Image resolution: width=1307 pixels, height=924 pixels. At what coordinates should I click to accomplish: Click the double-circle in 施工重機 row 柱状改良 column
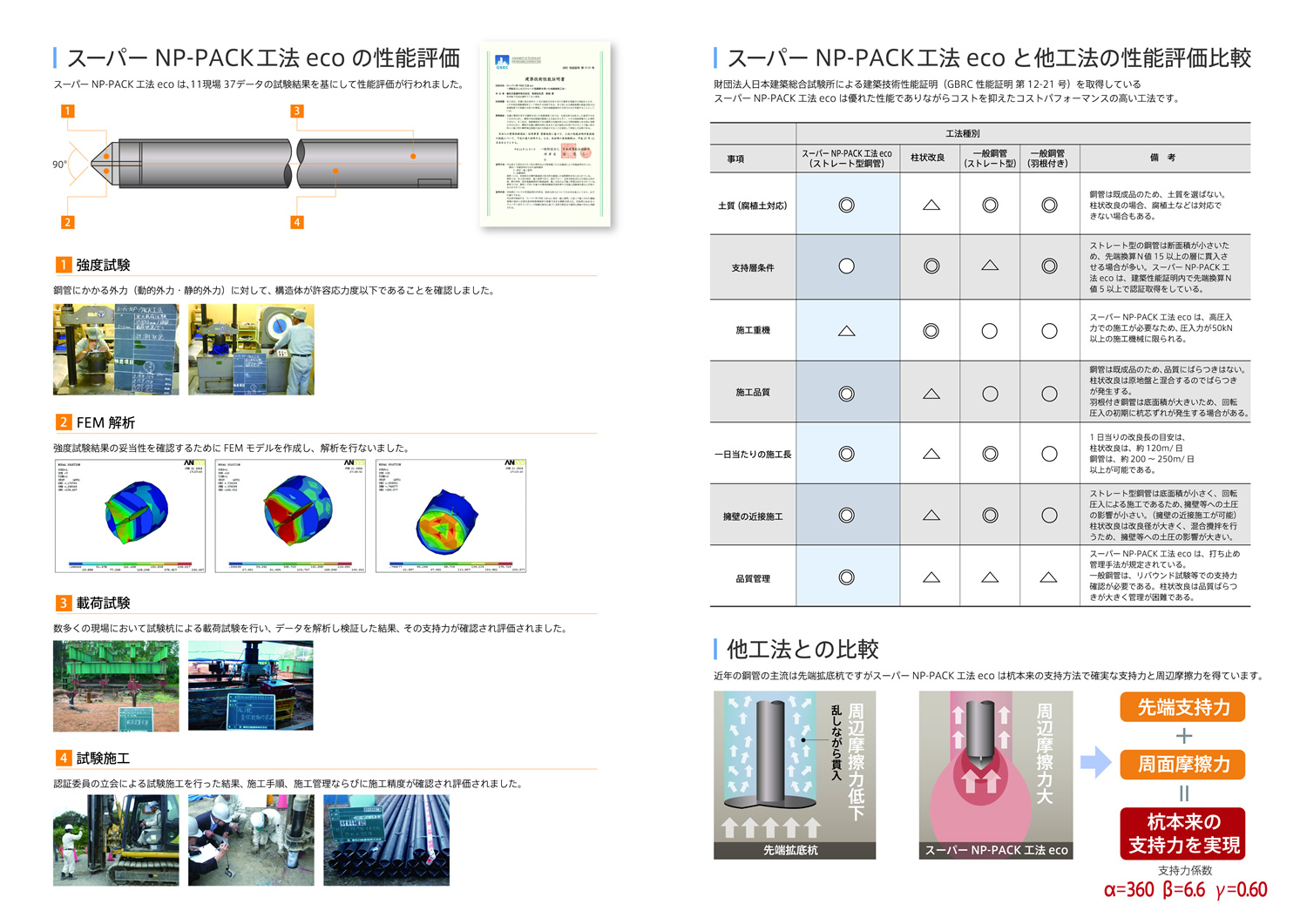931,331
